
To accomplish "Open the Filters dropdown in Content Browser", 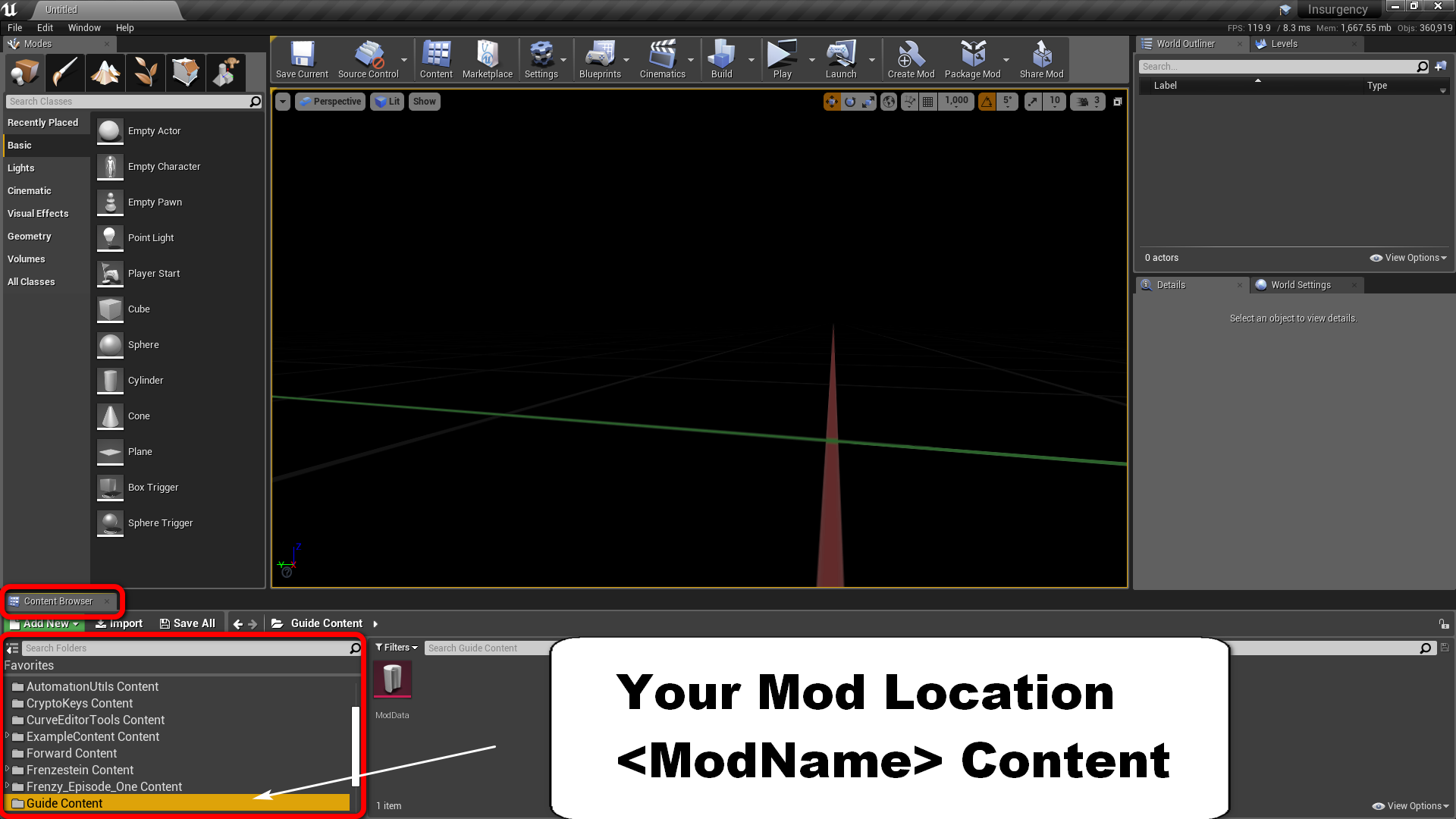I will coord(397,648).
